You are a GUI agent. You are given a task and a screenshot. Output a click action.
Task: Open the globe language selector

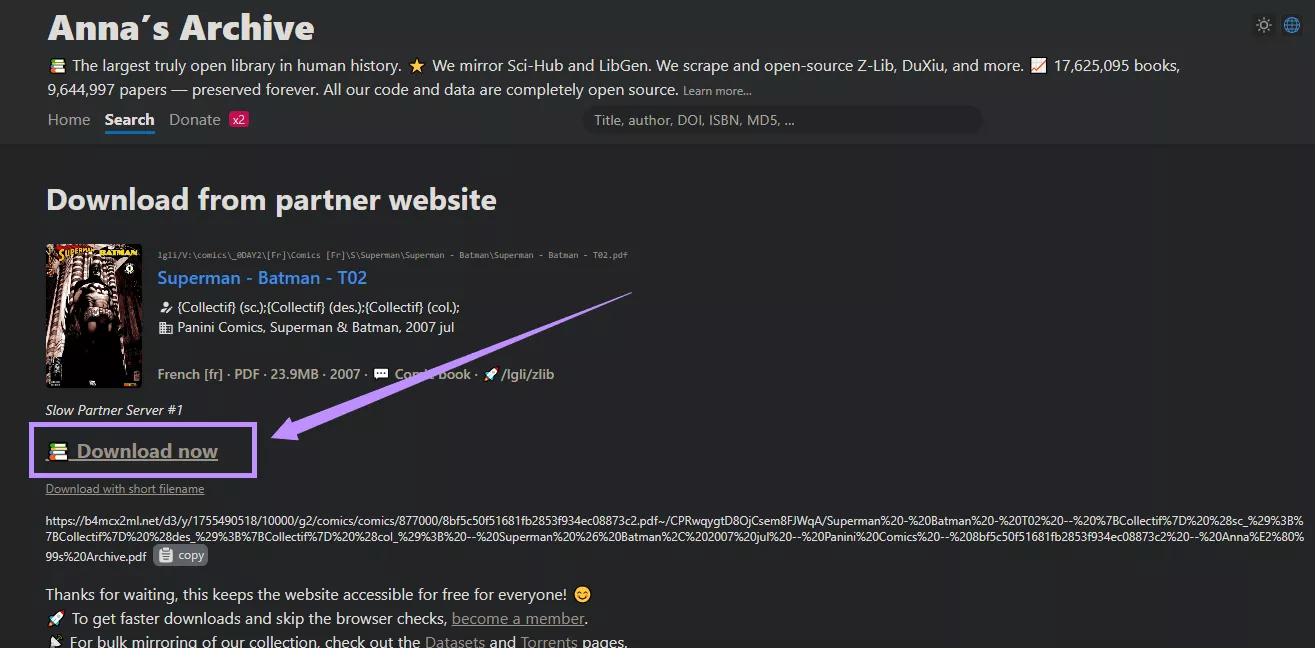(1291, 25)
